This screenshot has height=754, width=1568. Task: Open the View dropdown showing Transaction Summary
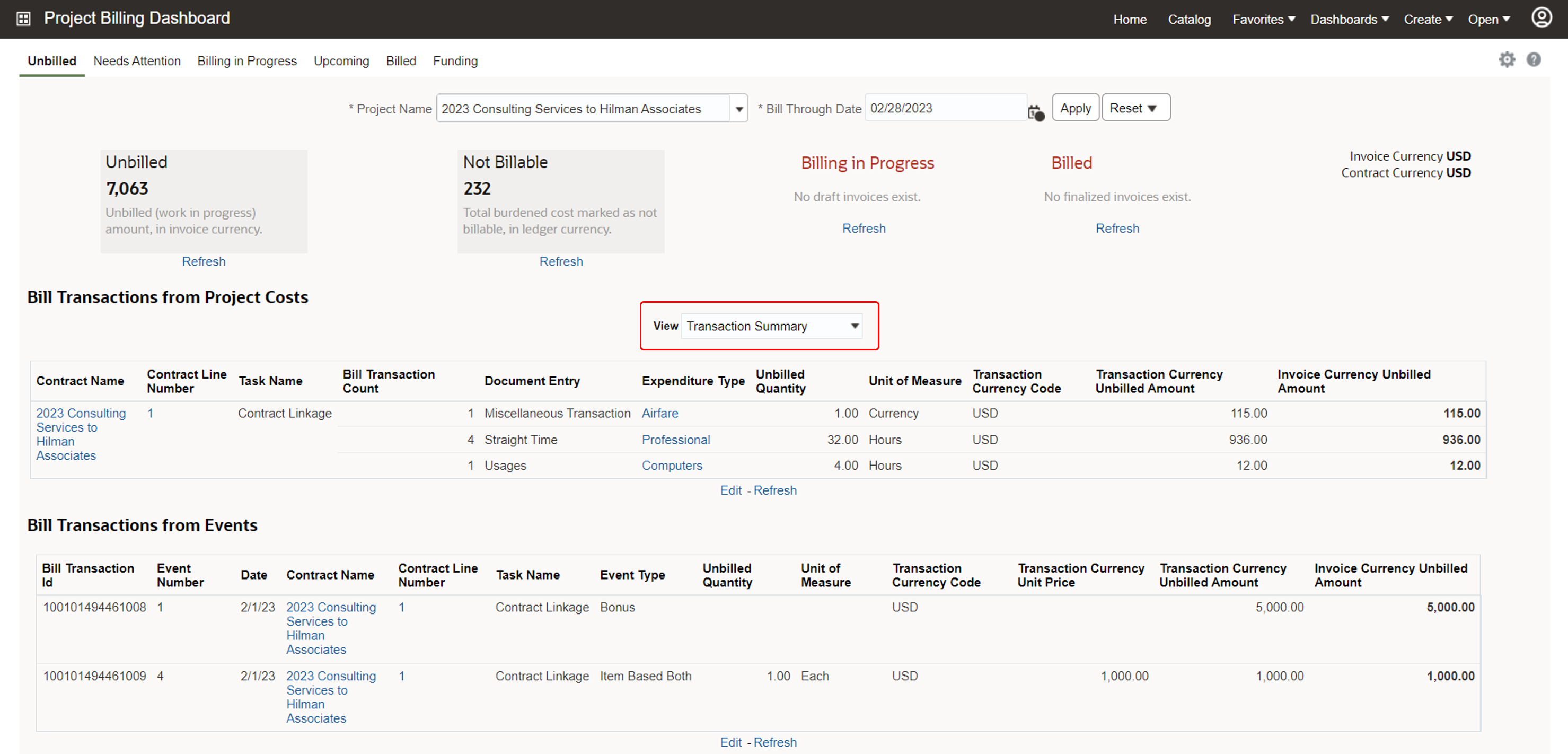point(854,326)
